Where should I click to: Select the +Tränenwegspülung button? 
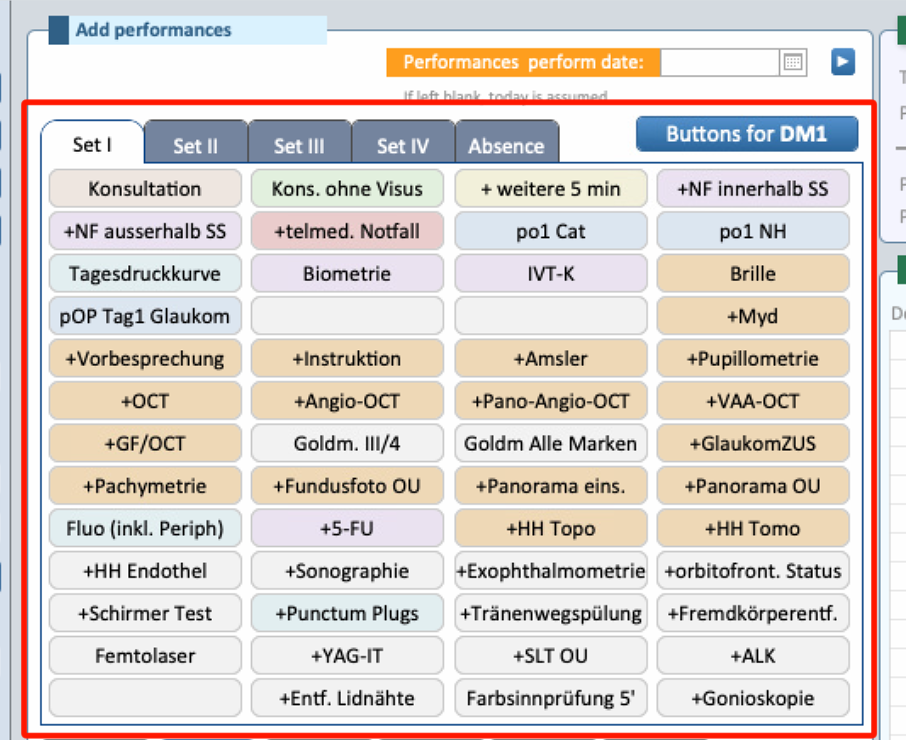tap(551, 613)
